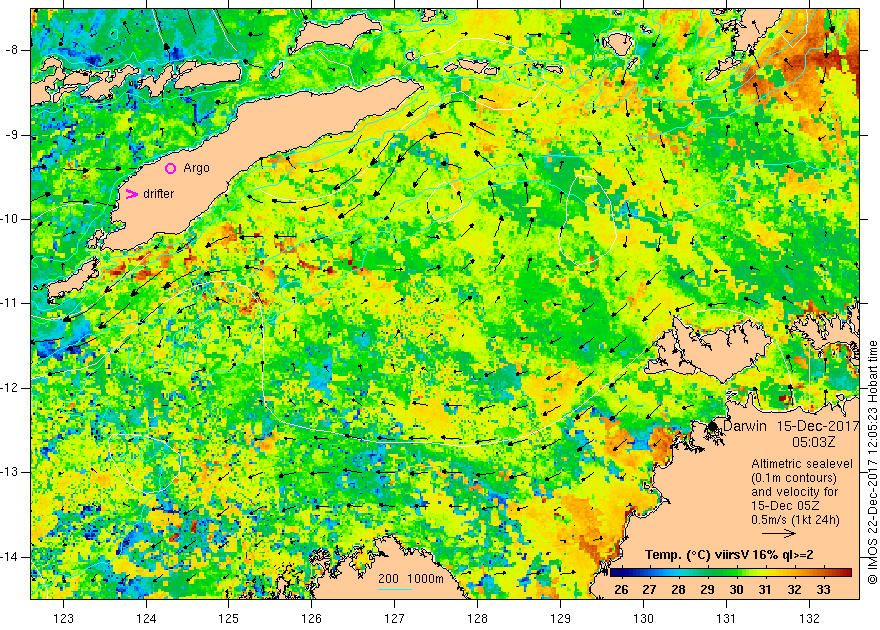
Task: Click the dark blue 26°C colorbar end
Action: coord(616,573)
